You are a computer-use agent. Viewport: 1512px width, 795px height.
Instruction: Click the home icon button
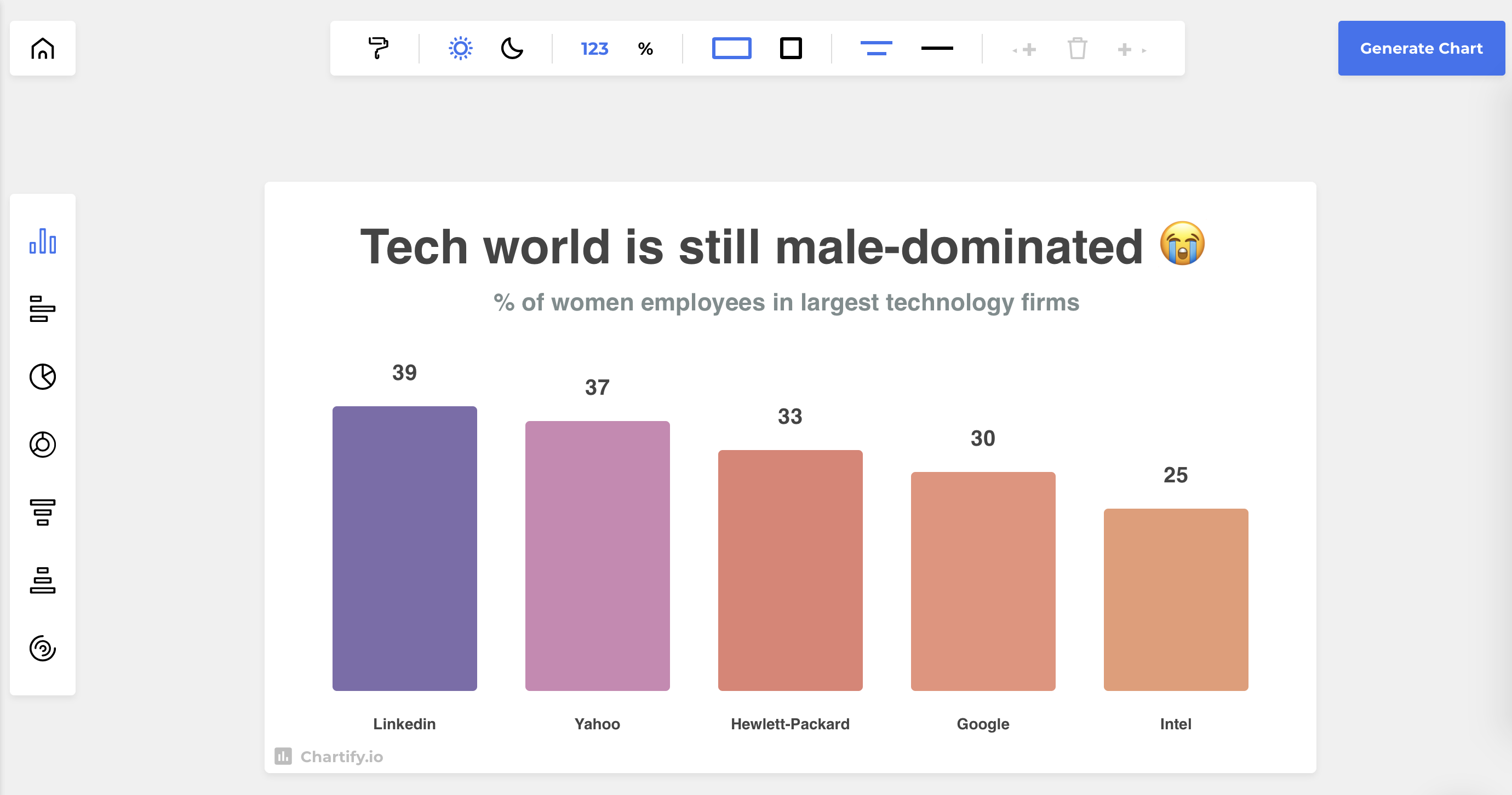tap(42, 48)
